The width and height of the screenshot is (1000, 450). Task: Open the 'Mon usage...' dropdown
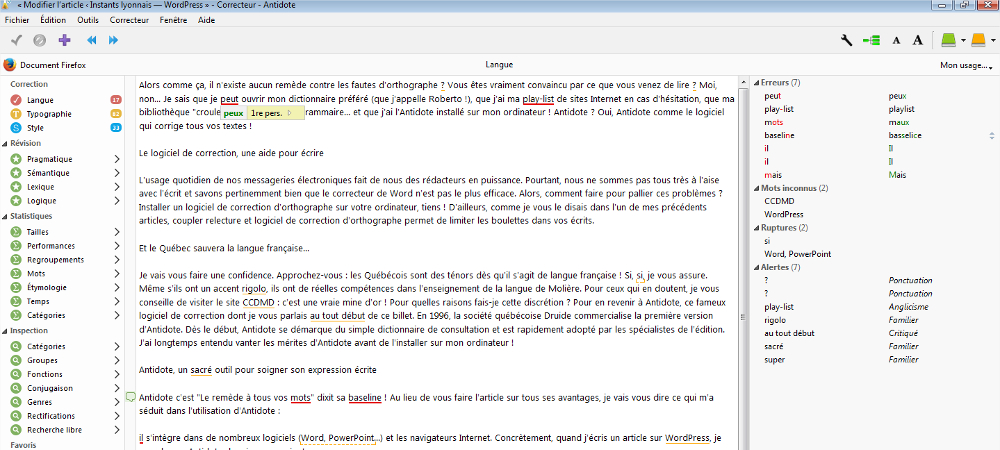(x=967, y=65)
